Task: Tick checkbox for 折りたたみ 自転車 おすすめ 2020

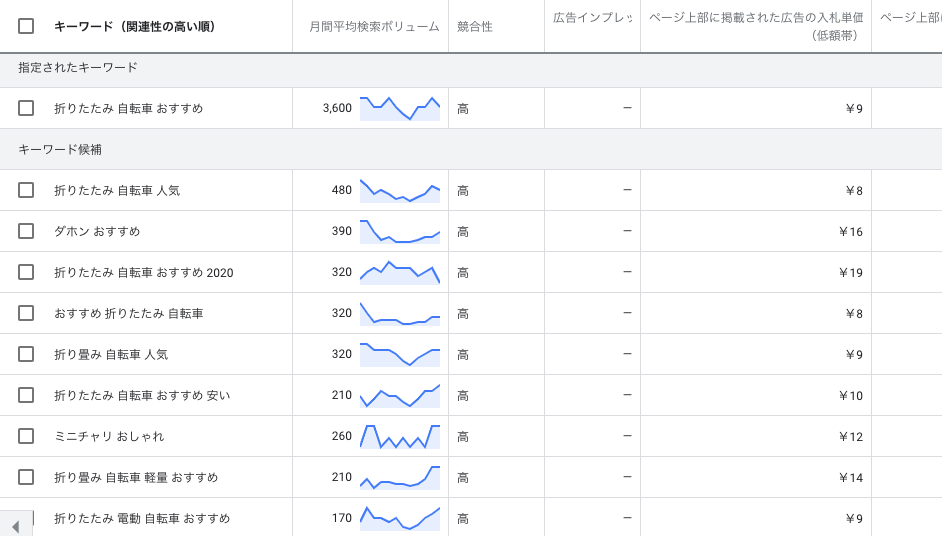Action: (x=26, y=272)
